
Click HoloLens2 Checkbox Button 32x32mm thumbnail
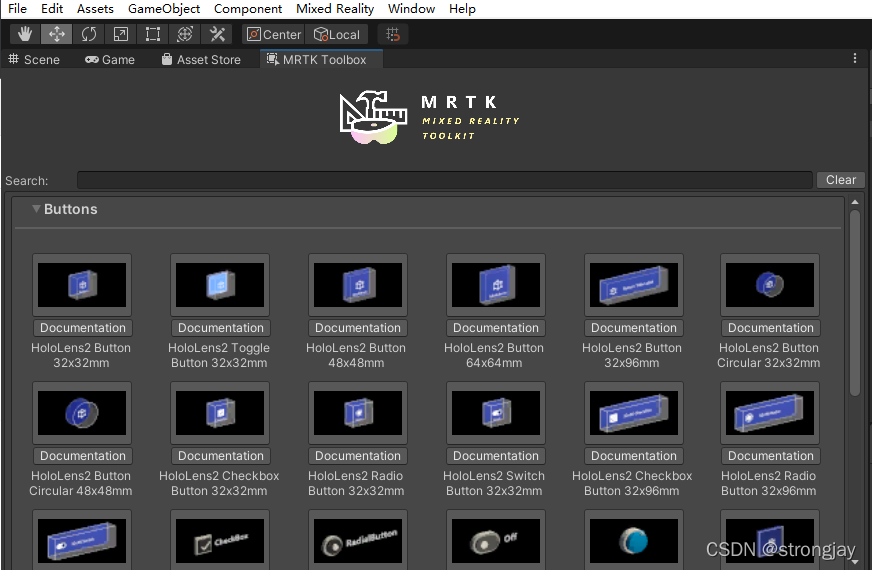220,413
